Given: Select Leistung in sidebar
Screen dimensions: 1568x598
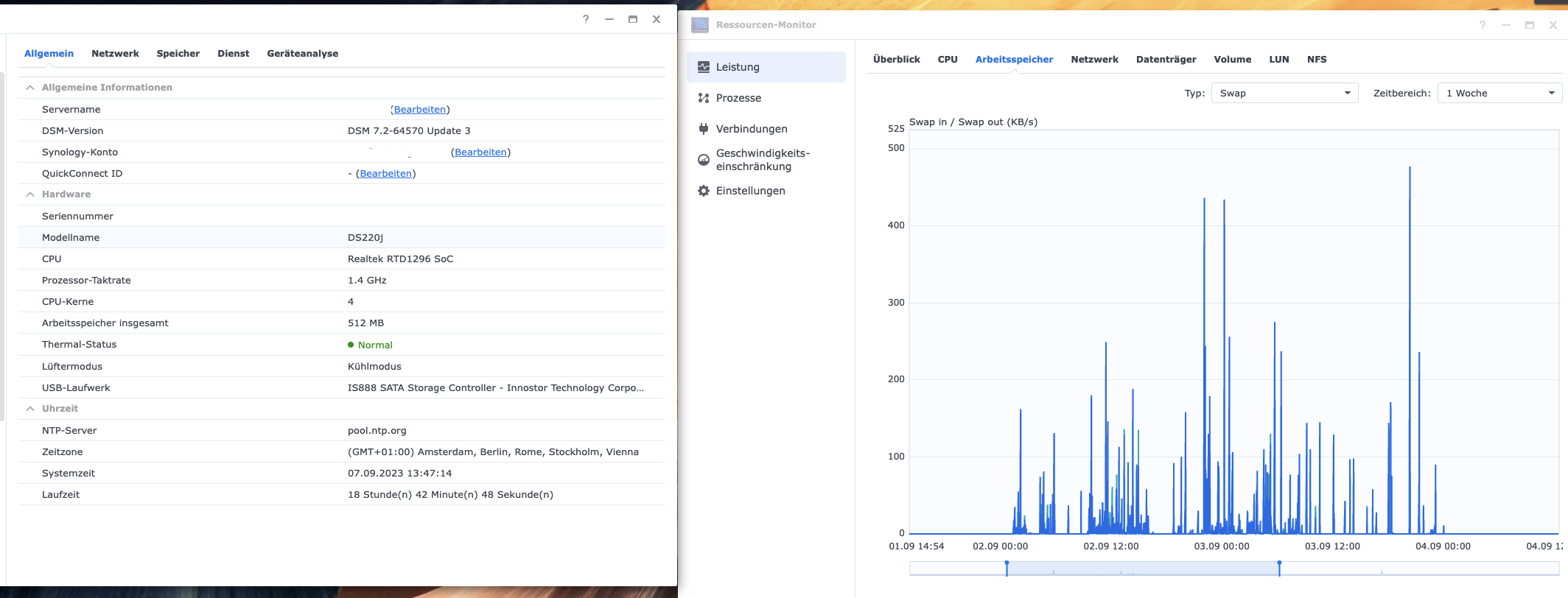Looking at the screenshot, I should tap(766, 67).
